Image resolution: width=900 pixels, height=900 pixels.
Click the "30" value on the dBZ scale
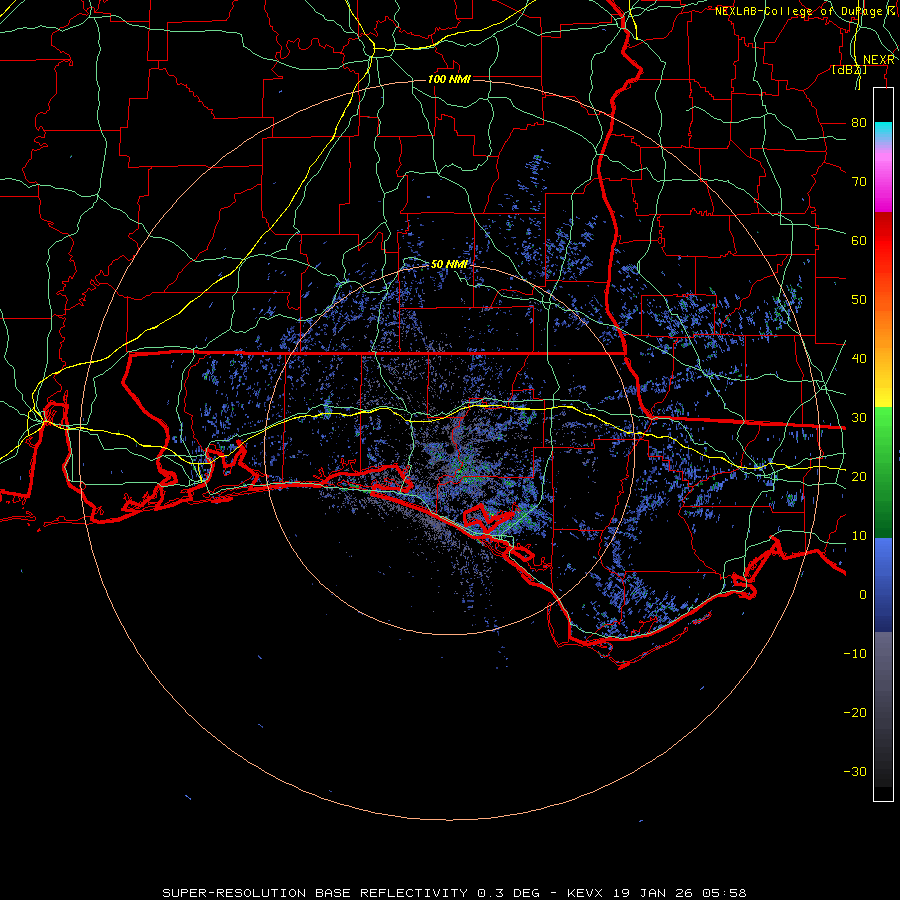click(859, 417)
